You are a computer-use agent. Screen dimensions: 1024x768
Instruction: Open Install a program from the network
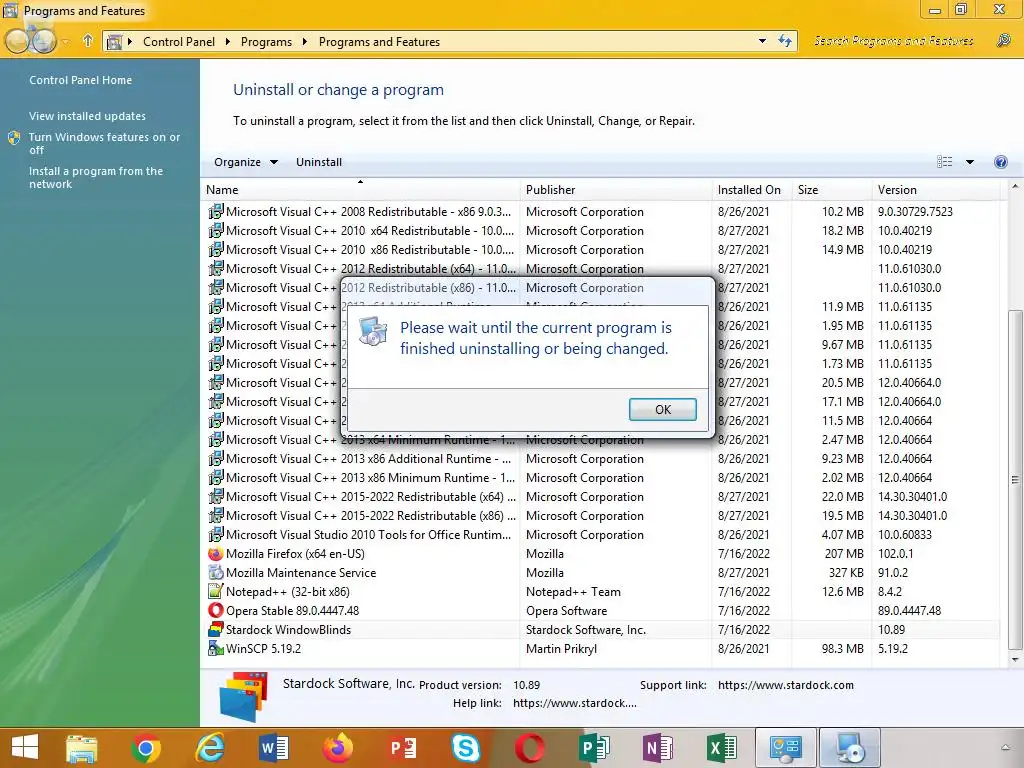click(x=96, y=177)
